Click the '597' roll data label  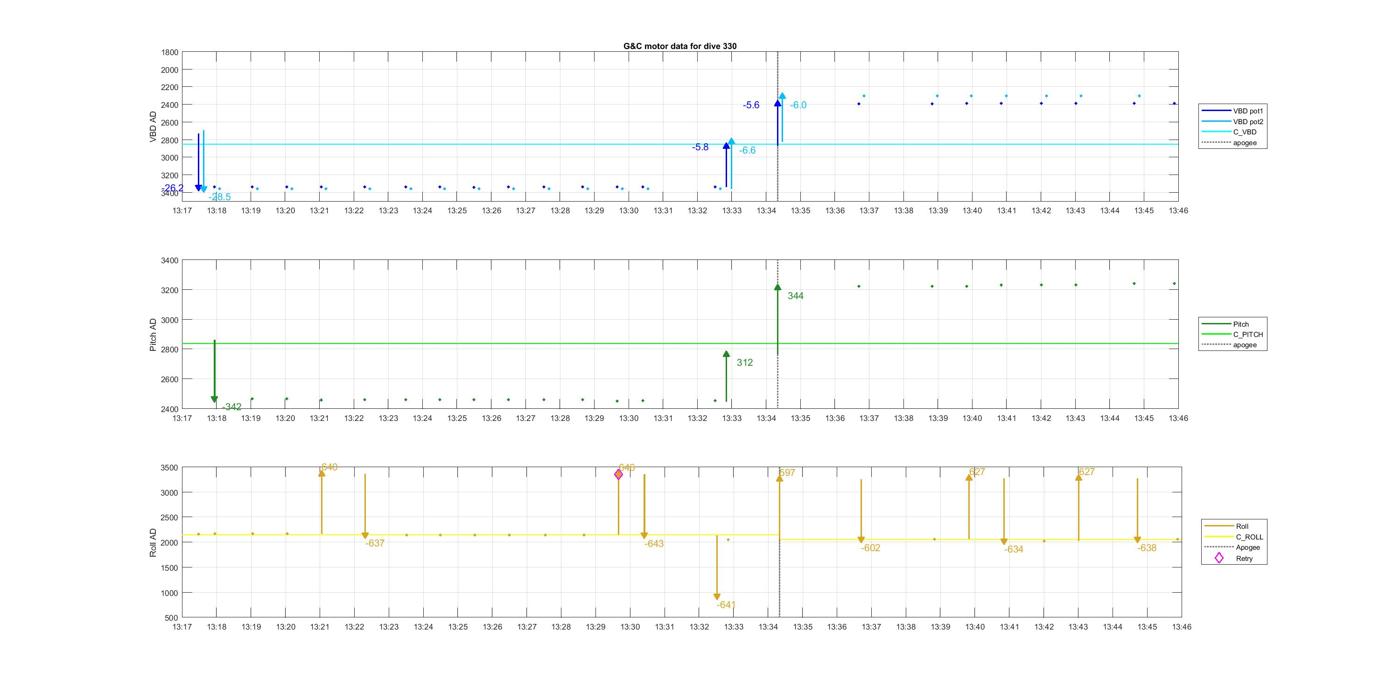coord(788,473)
